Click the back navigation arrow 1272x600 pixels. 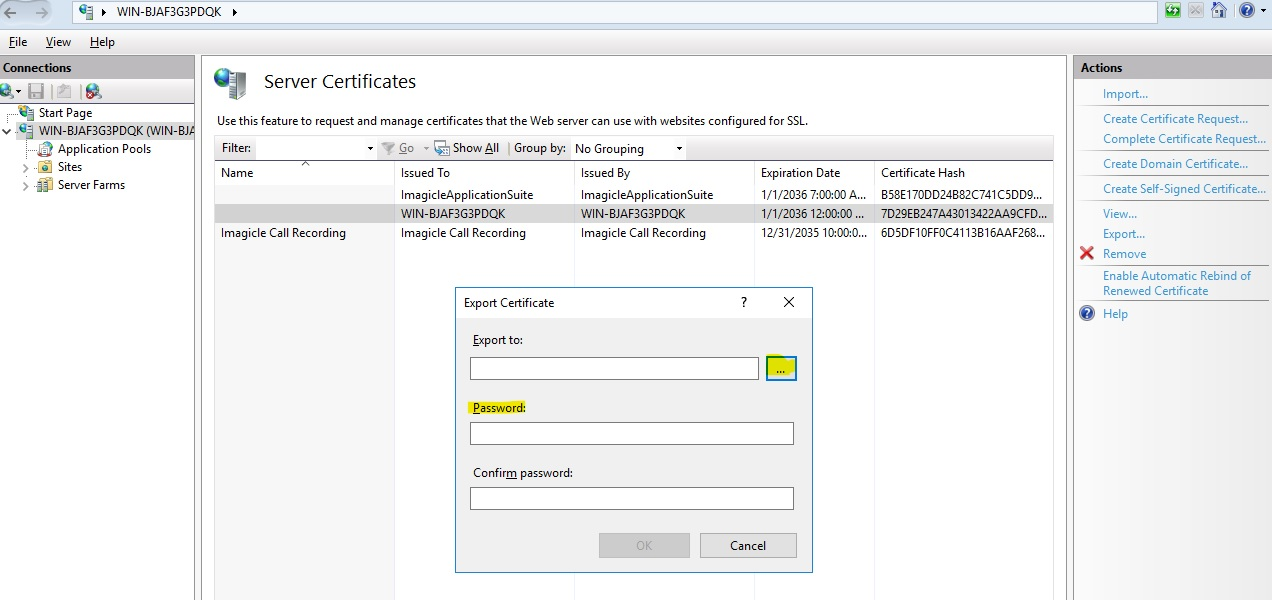click(12, 12)
